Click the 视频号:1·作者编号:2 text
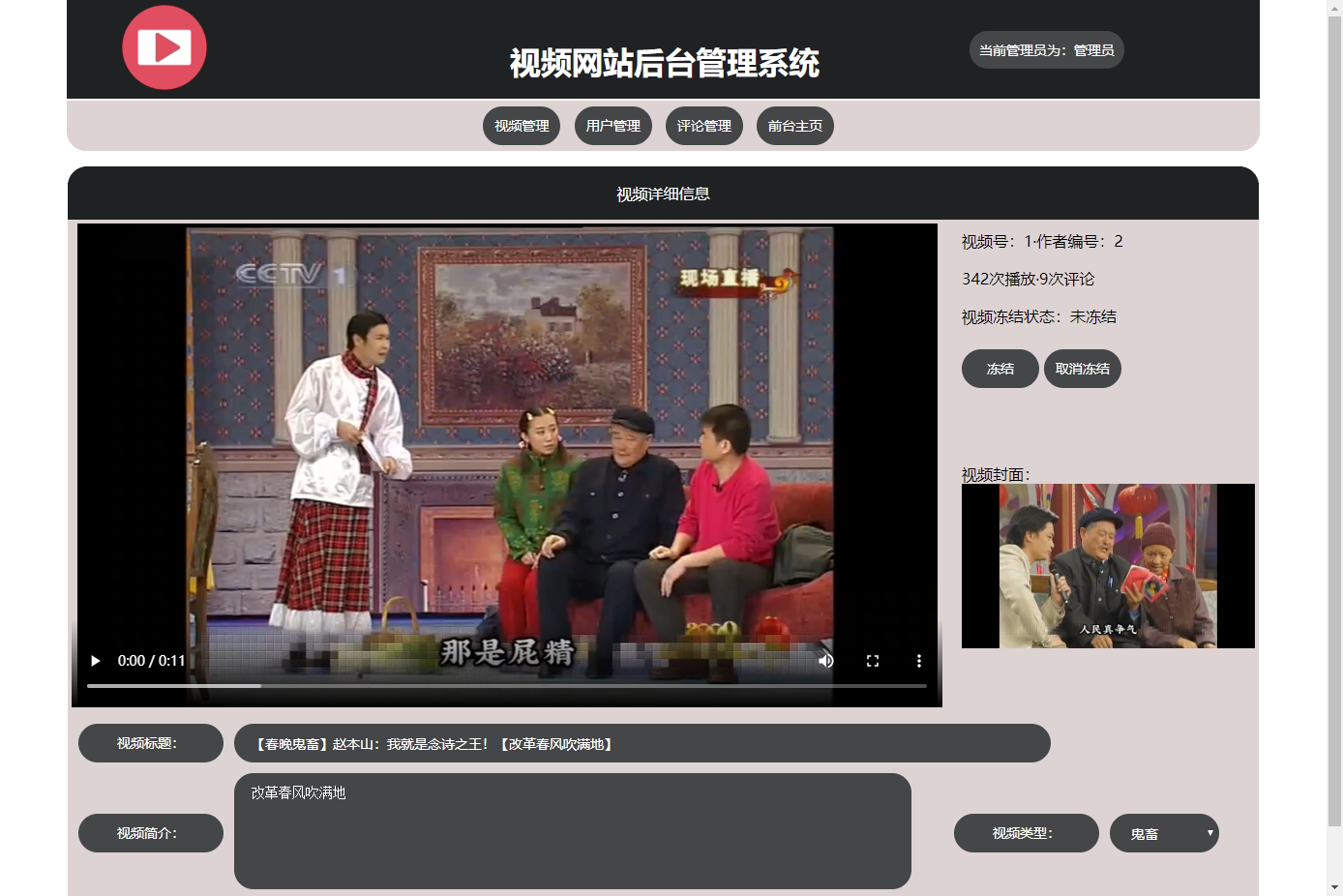Image resolution: width=1343 pixels, height=896 pixels. (x=1042, y=242)
